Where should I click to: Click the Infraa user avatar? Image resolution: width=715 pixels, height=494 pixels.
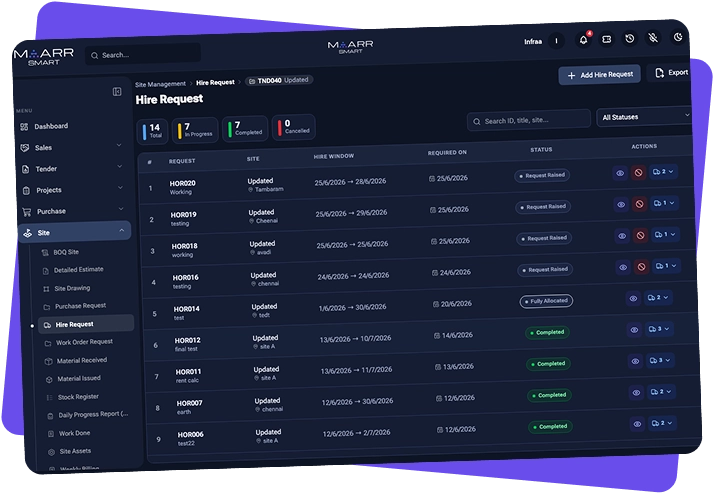pyautogui.click(x=556, y=41)
